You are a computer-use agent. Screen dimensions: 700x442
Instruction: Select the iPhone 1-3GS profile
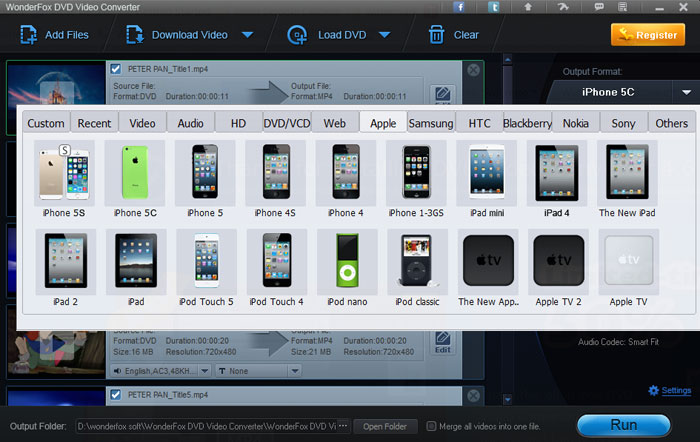[416, 179]
